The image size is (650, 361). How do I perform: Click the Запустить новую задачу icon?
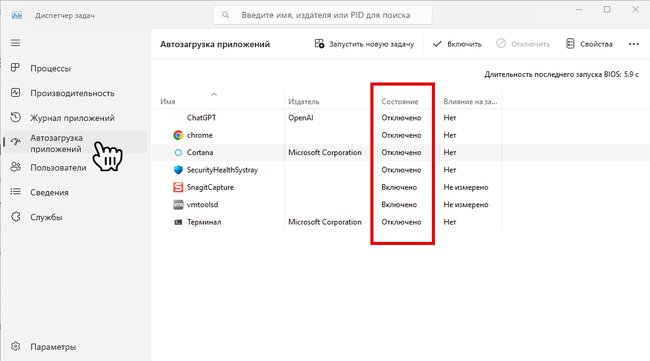tap(319, 44)
